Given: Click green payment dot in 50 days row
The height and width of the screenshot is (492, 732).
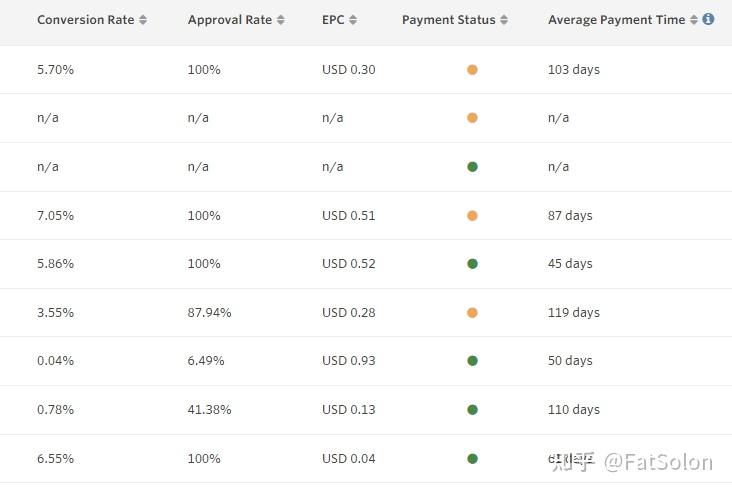Looking at the screenshot, I should 472,361.
